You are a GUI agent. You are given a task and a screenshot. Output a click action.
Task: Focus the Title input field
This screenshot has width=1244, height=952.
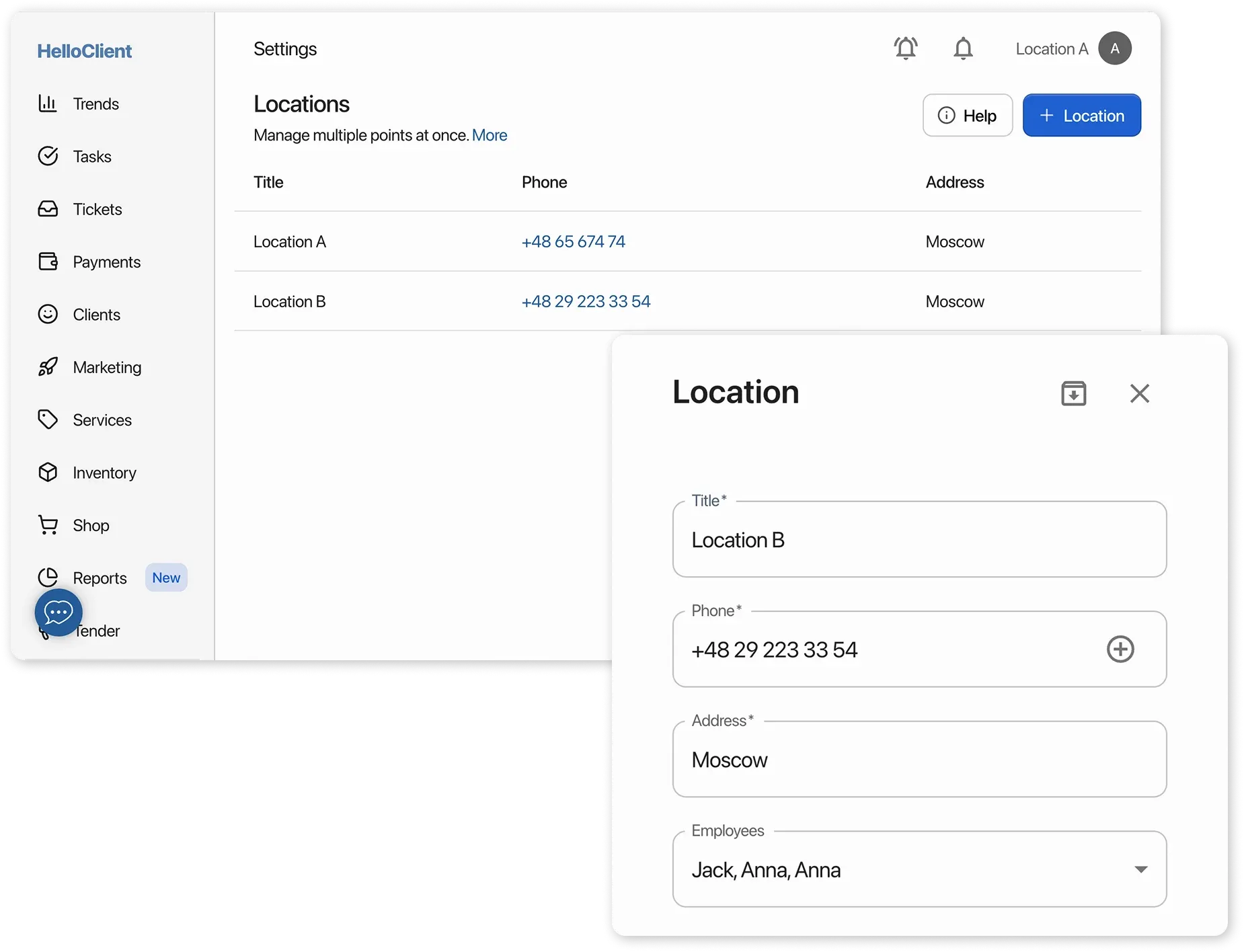point(919,540)
